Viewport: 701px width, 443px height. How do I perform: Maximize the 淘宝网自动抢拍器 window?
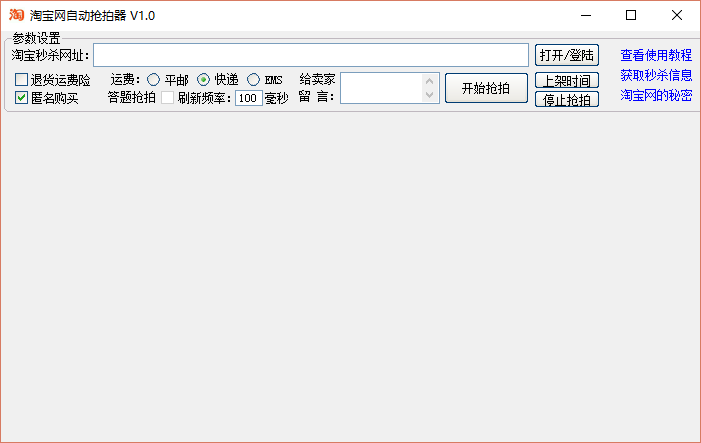[x=631, y=15]
